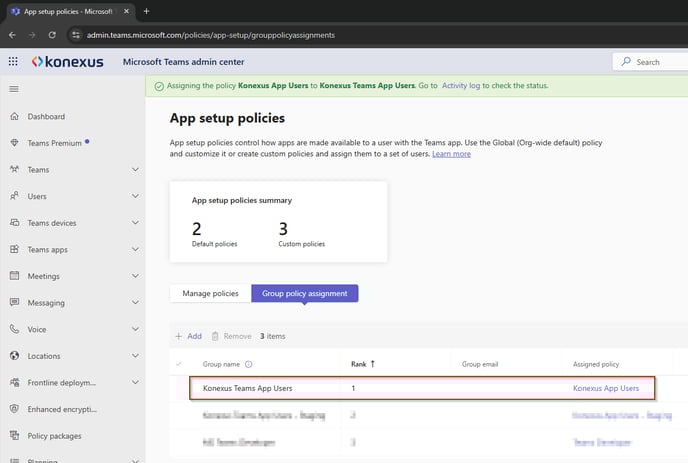688x463 pixels.
Task: Click into the Search field
Action: point(649,62)
